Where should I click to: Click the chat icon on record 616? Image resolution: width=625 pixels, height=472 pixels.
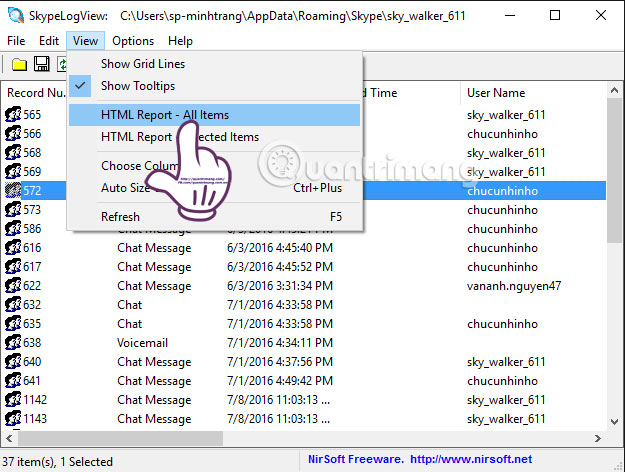coord(13,248)
